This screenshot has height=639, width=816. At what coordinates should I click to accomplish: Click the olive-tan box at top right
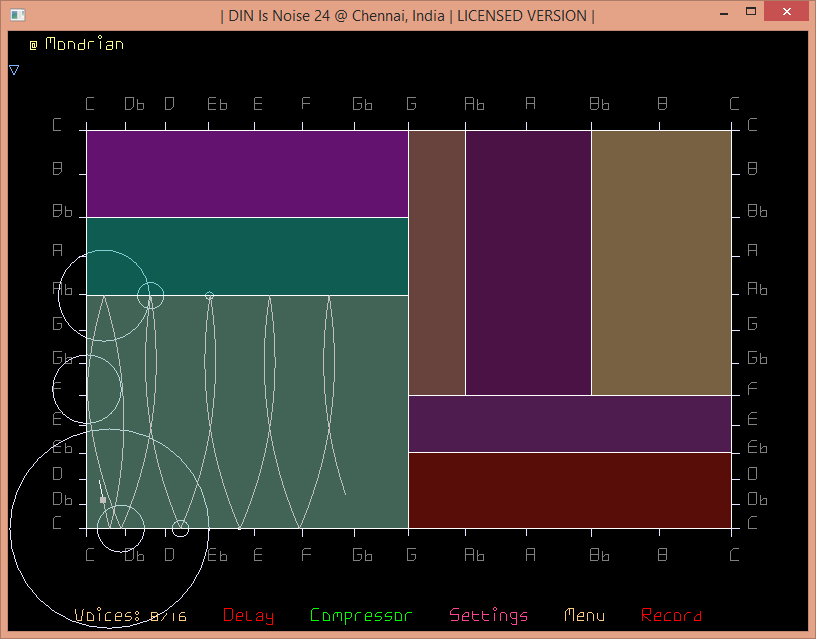(661, 262)
